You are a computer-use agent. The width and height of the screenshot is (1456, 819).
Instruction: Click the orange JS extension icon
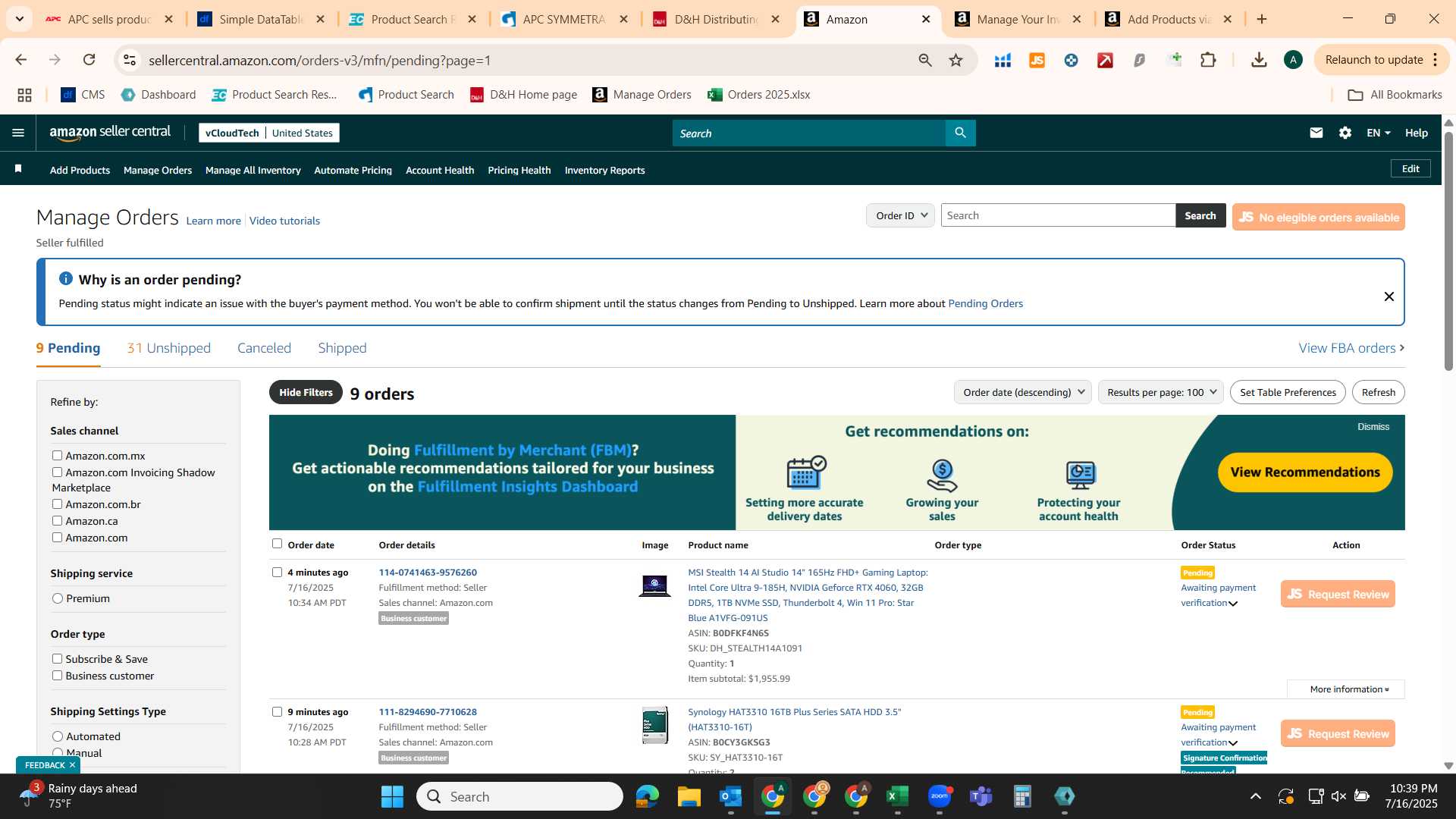pyautogui.click(x=1037, y=60)
